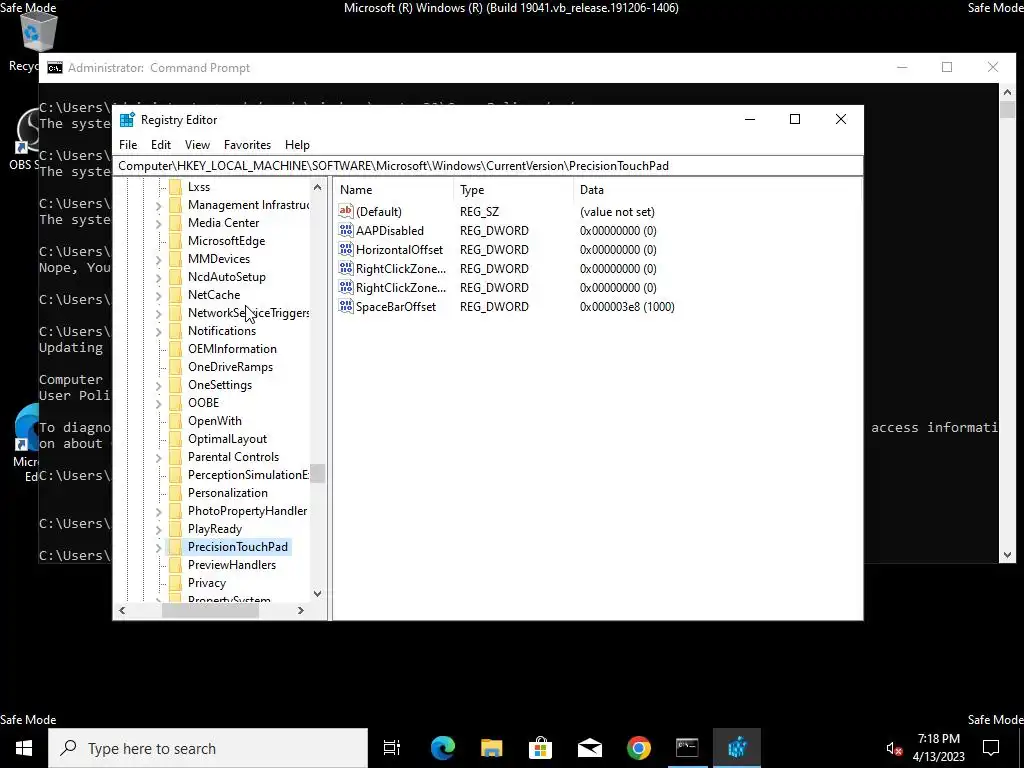
Task: Switch to Command Prompt taskbar icon
Action: 687,748
